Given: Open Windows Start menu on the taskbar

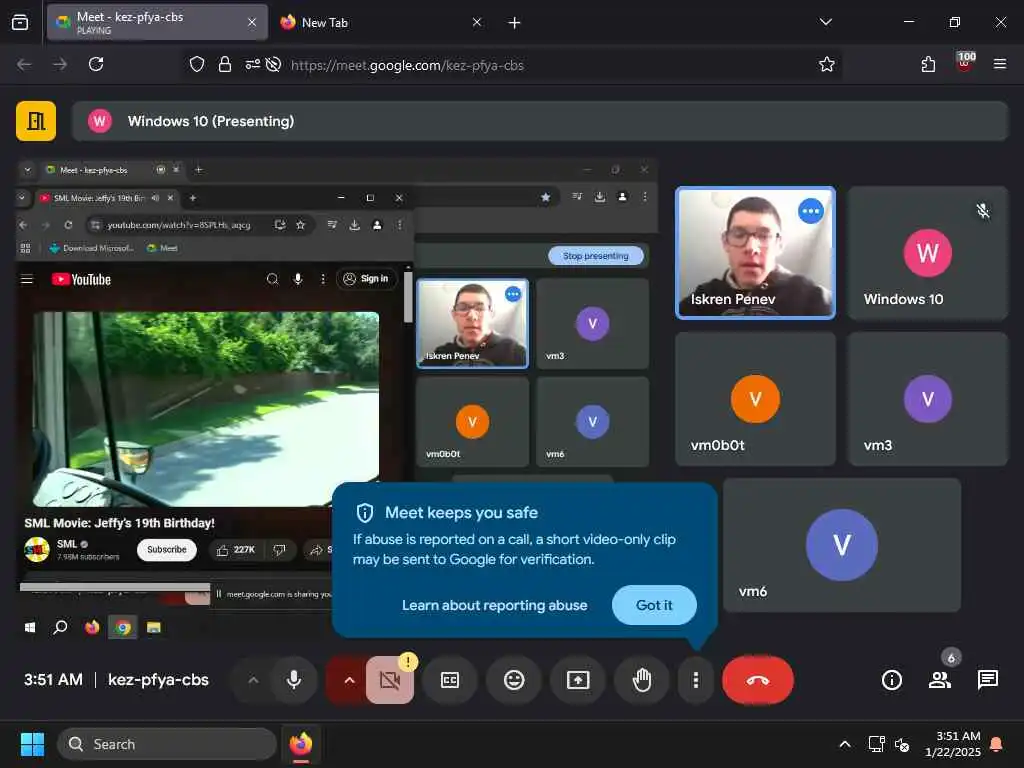Looking at the screenshot, I should pos(32,744).
